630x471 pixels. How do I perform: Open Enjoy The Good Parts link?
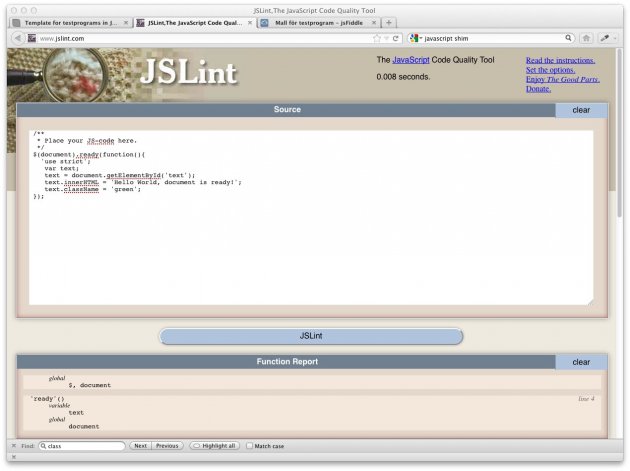(562, 80)
